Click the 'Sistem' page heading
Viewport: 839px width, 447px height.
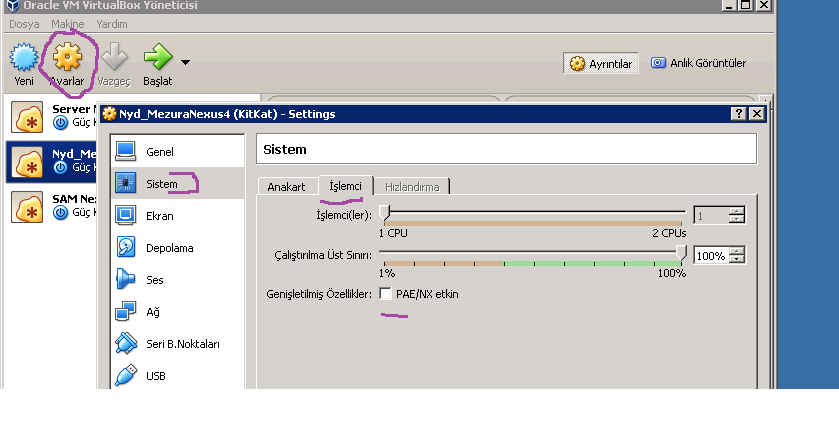pyautogui.click(x=285, y=149)
